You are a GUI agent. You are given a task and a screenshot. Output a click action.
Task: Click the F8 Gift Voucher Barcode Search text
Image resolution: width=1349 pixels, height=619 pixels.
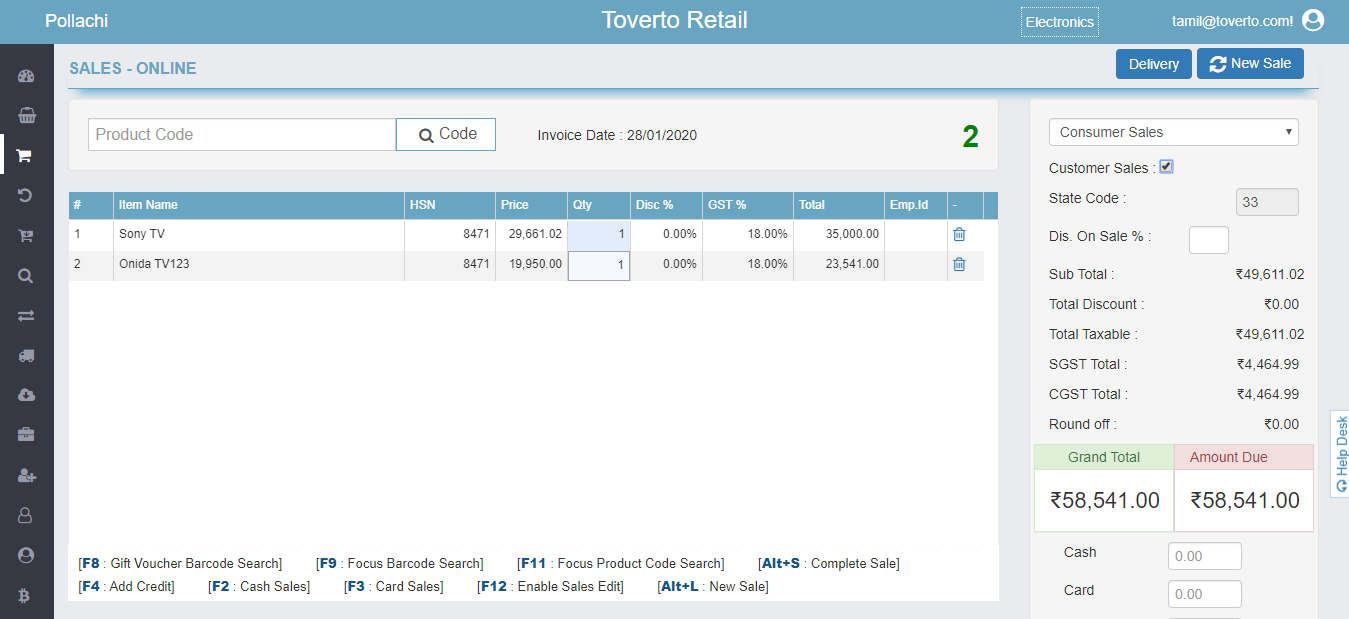[x=180, y=564]
